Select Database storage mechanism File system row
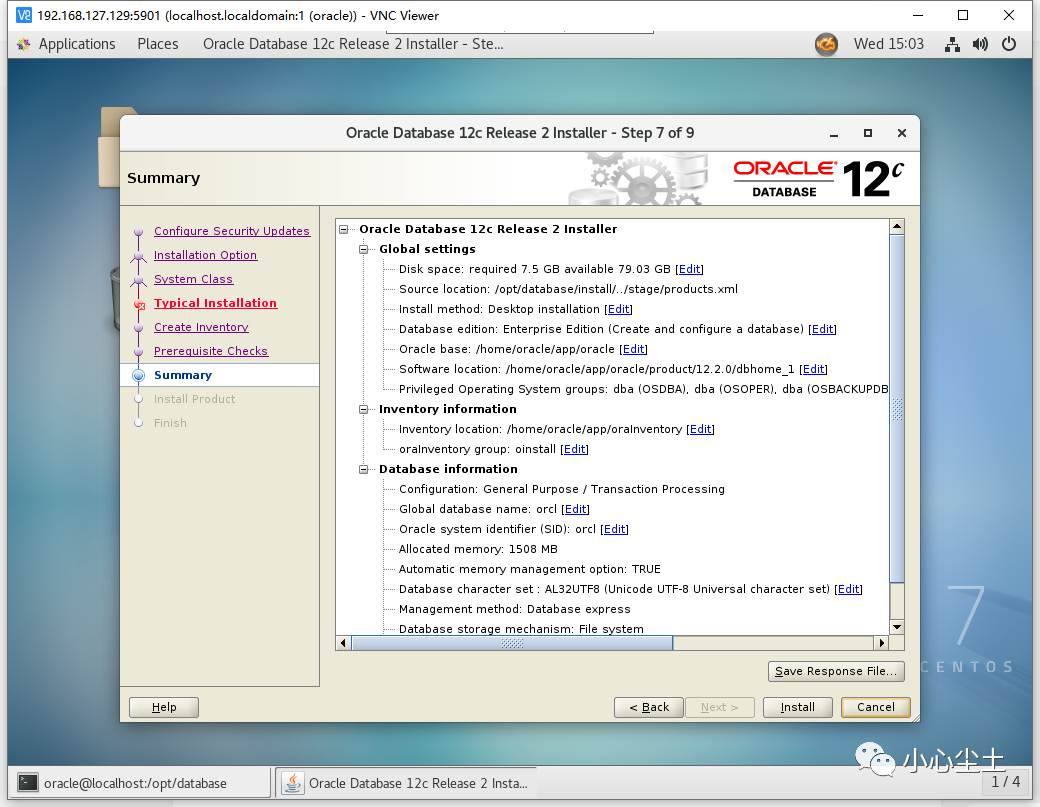This screenshot has width=1040, height=807. [x=521, y=629]
